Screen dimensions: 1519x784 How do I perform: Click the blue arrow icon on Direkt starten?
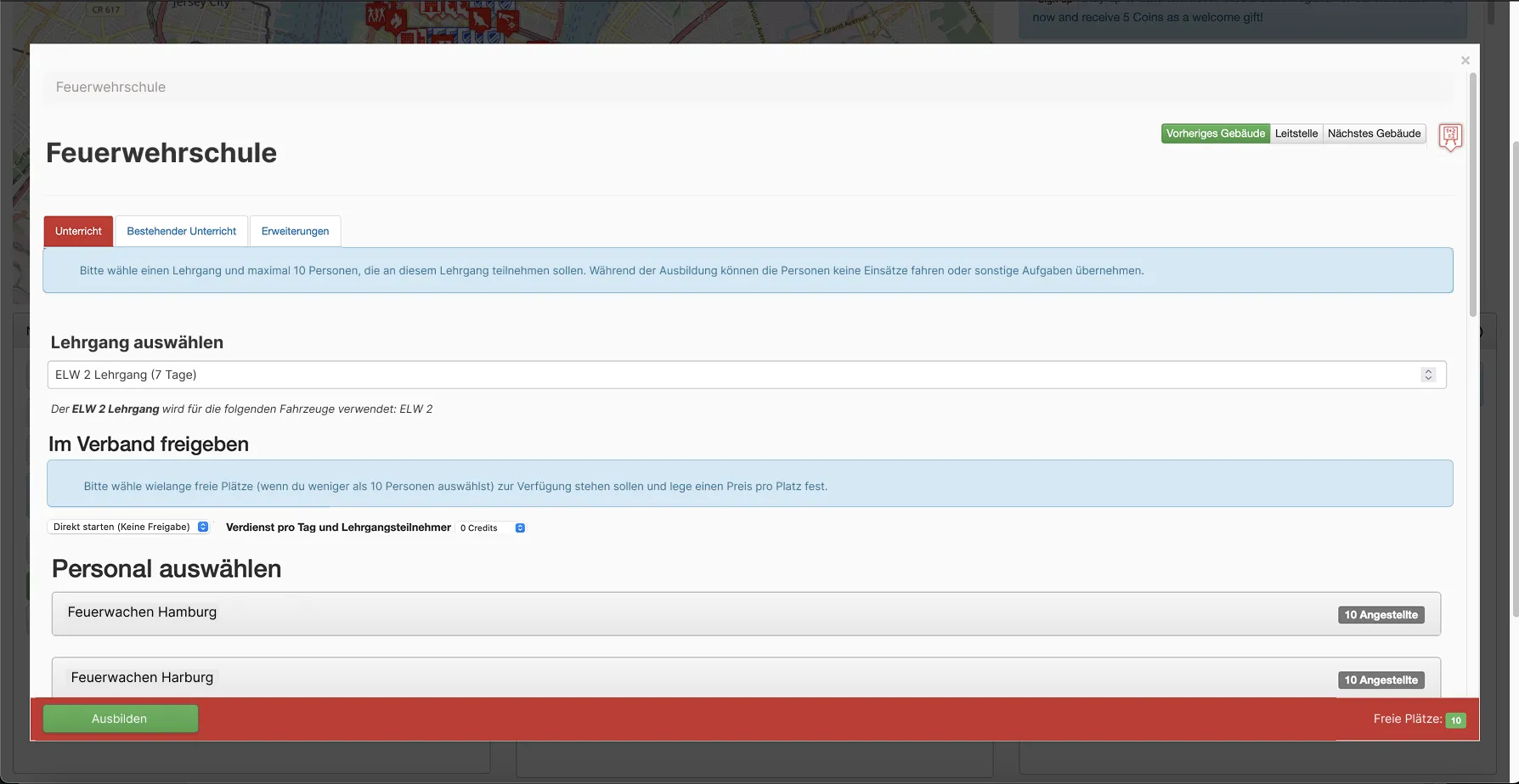click(203, 527)
